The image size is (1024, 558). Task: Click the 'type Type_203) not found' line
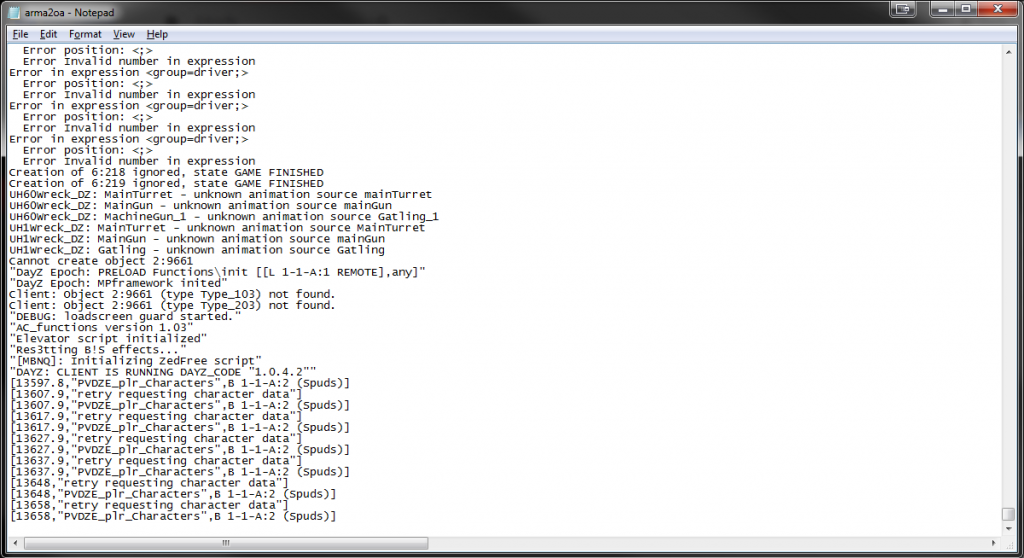172,306
